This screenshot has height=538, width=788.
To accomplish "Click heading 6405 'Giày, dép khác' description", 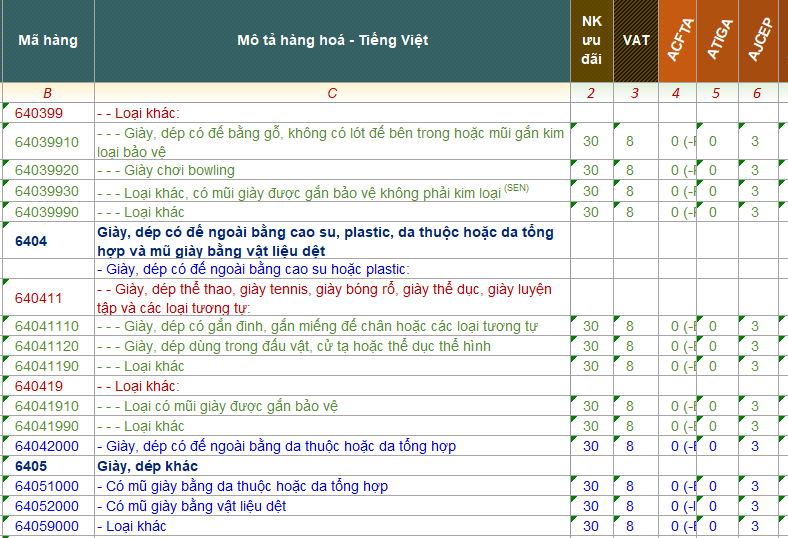I will coord(148,467).
